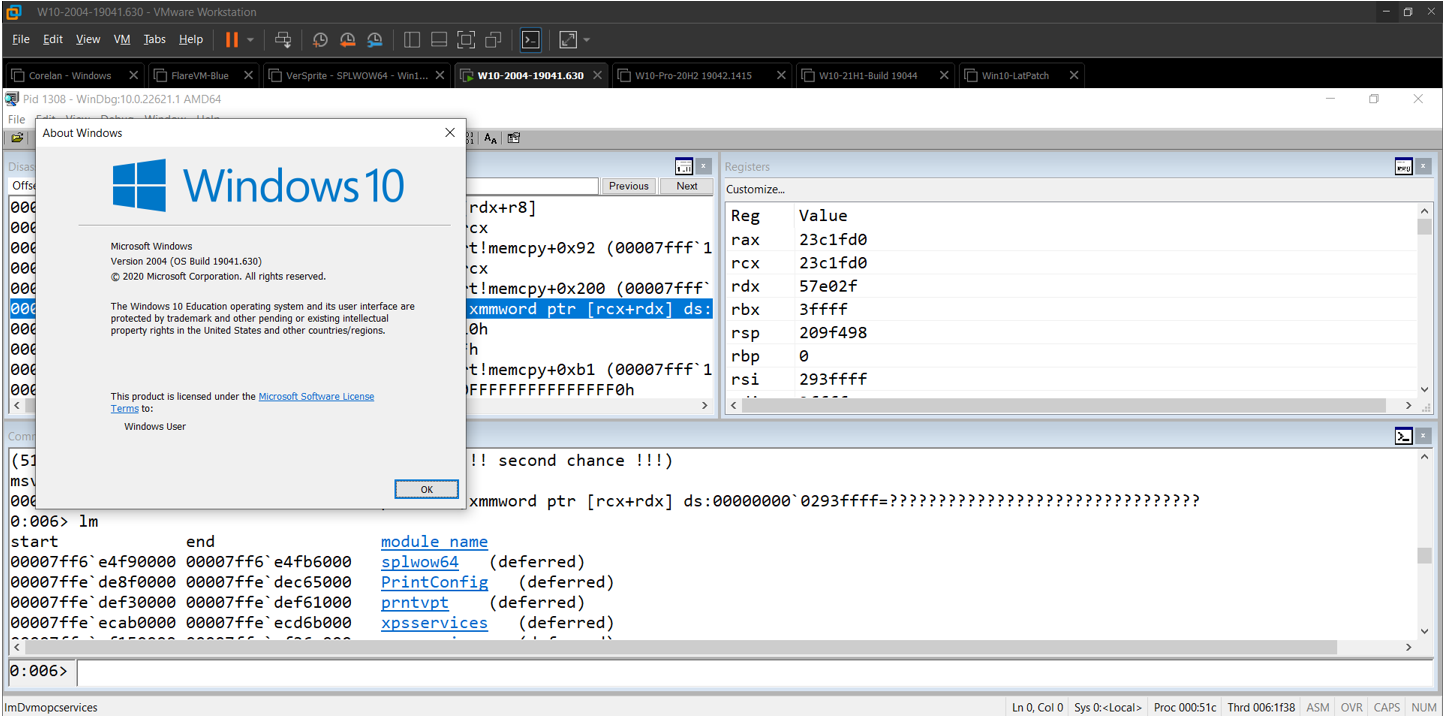Select the rax register row

pyautogui.click(x=1071, y=240)
